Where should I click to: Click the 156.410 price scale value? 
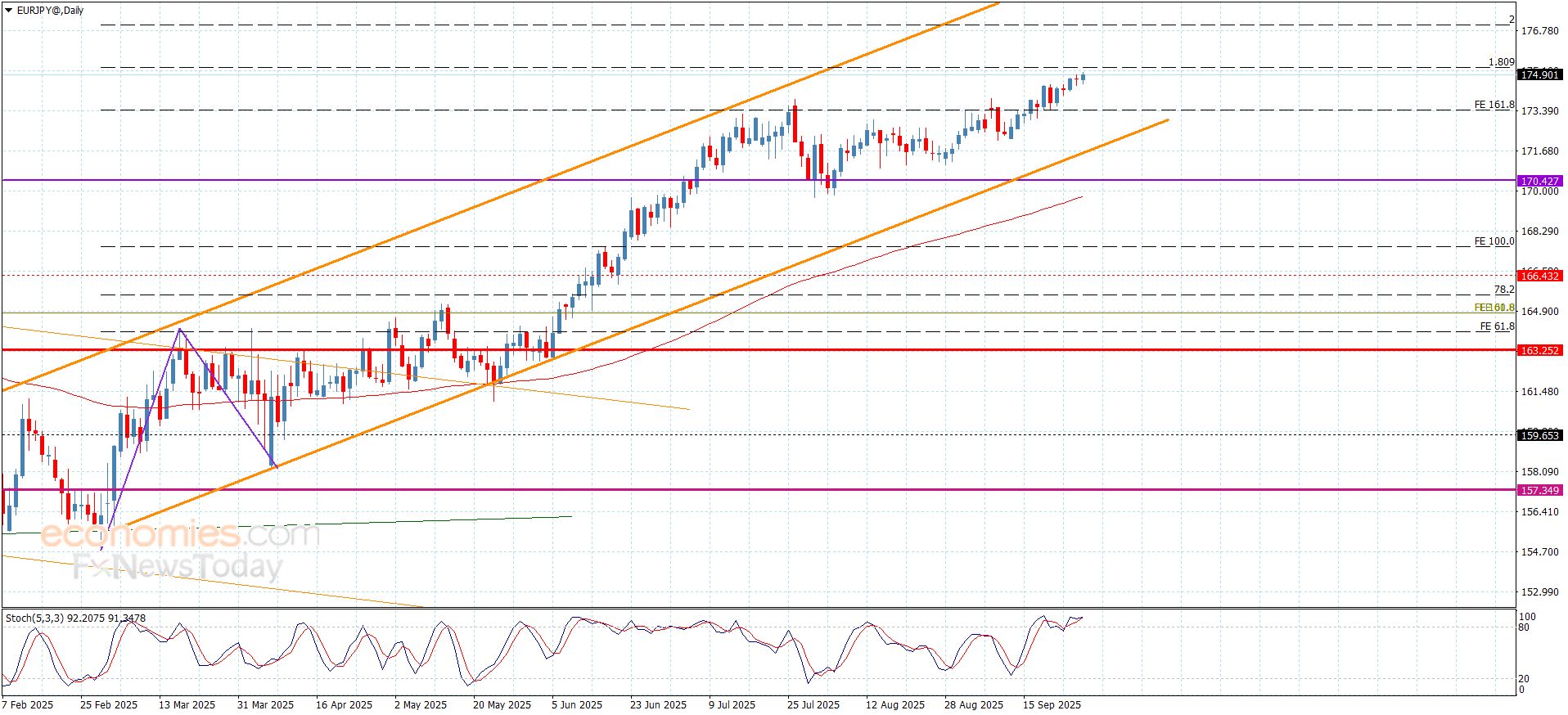coord(1539,512)
